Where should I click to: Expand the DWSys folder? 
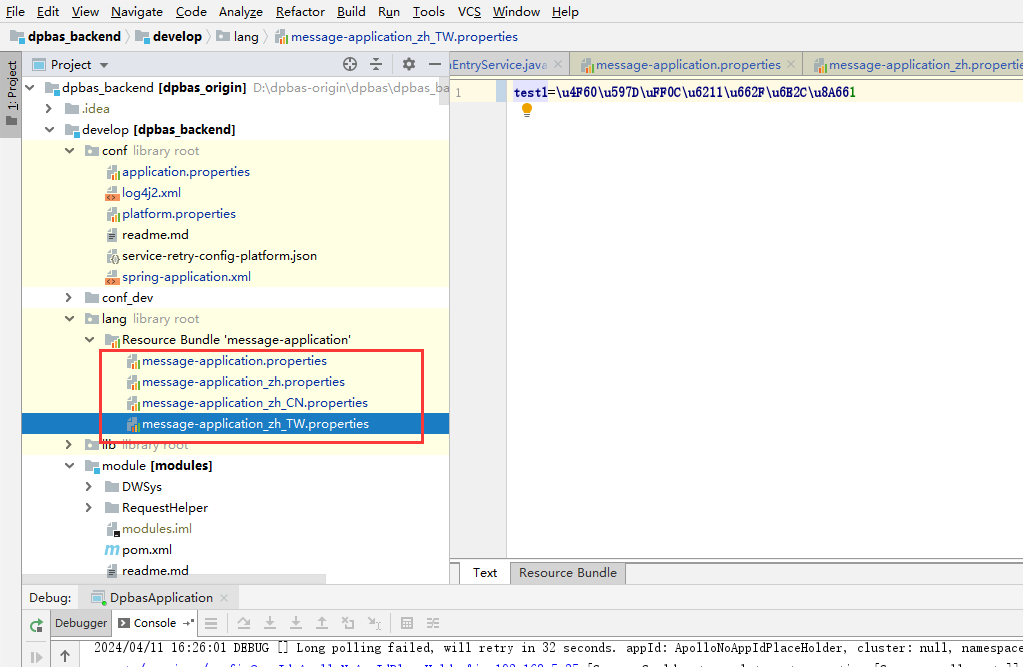(x=89, y=486)
